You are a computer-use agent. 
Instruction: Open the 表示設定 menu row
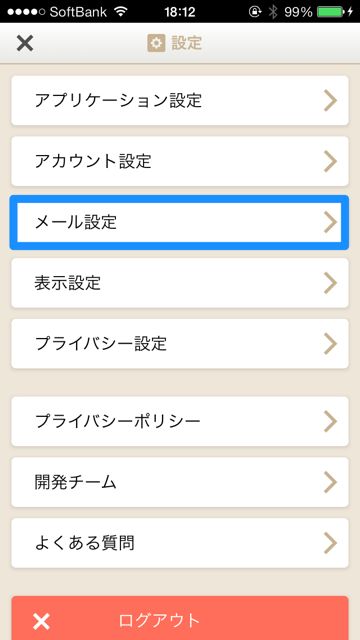(180, 283)
